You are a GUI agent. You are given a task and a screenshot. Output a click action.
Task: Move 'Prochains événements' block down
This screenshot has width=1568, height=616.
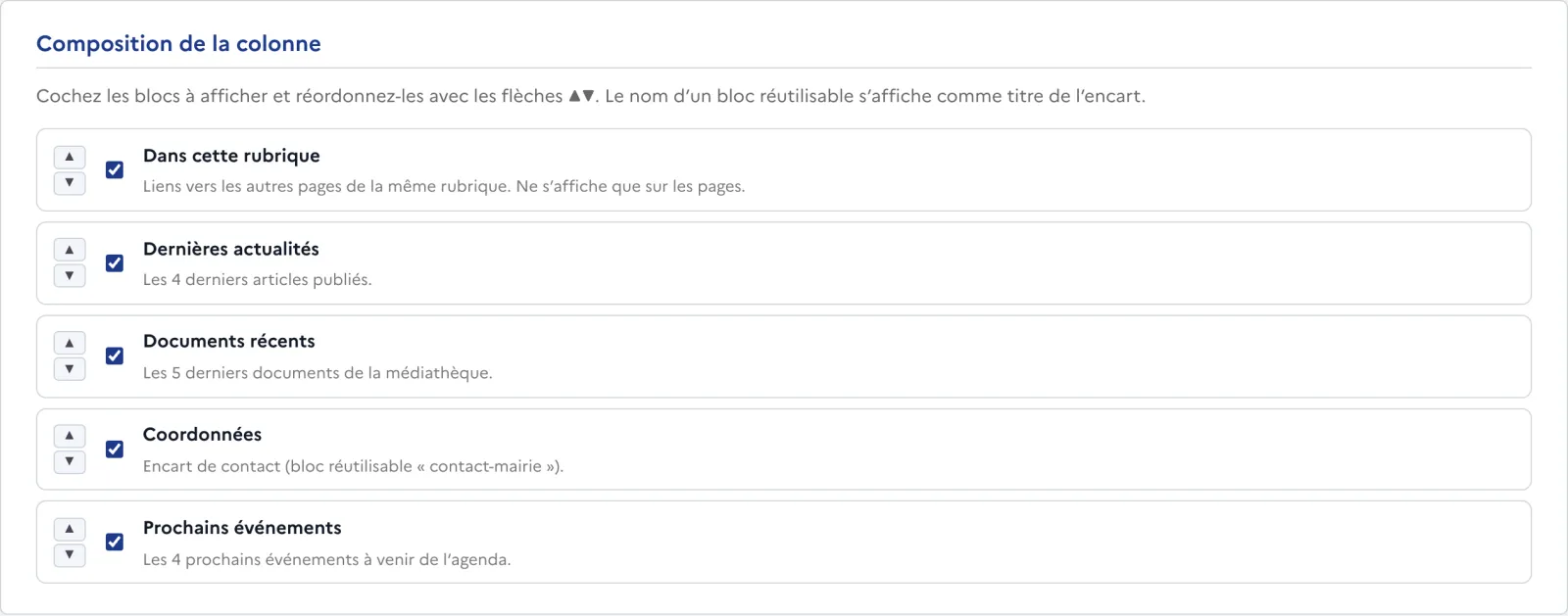click(70, 554)
